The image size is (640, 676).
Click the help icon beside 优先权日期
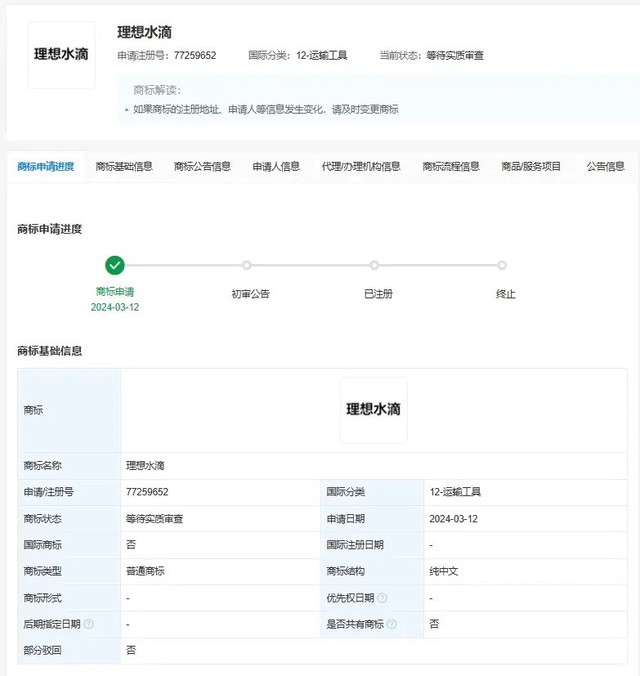382,598
